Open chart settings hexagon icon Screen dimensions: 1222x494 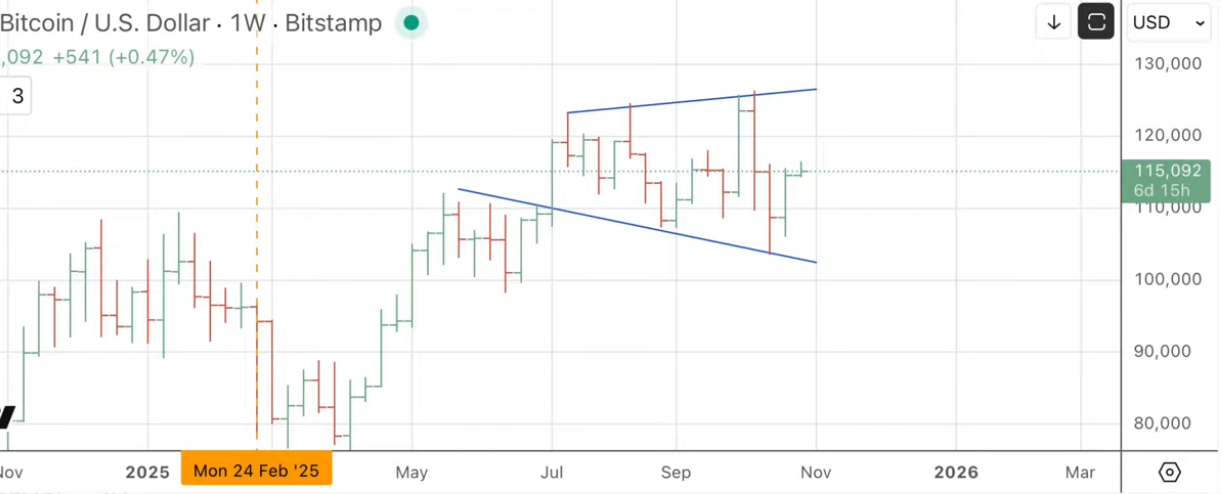(x=1170, y=472)
